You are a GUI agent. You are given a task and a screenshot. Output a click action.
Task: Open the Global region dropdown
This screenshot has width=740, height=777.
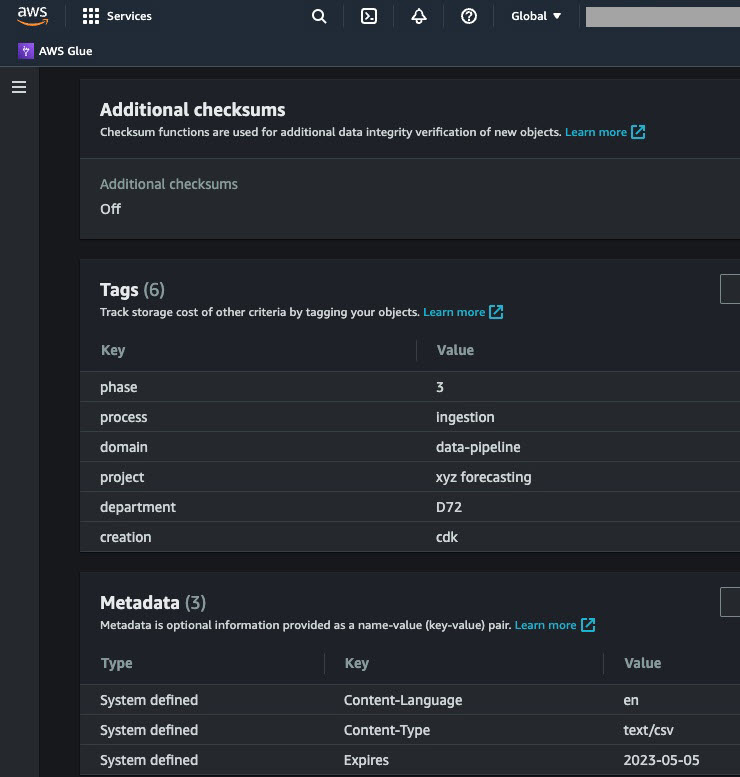pos(536,16)
